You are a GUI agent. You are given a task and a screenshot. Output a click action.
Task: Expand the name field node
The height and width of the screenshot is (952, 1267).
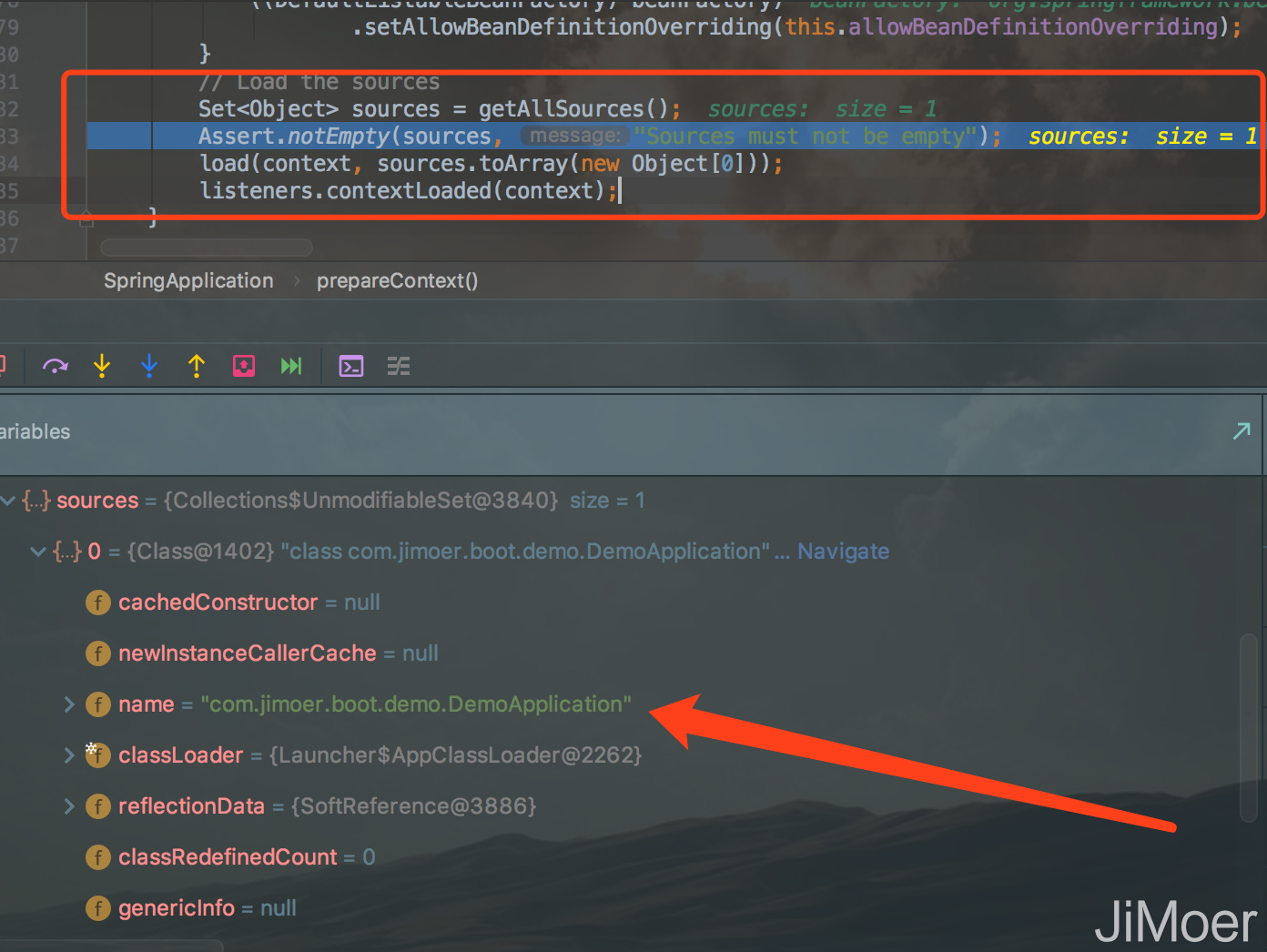click(x=68, y=704)
